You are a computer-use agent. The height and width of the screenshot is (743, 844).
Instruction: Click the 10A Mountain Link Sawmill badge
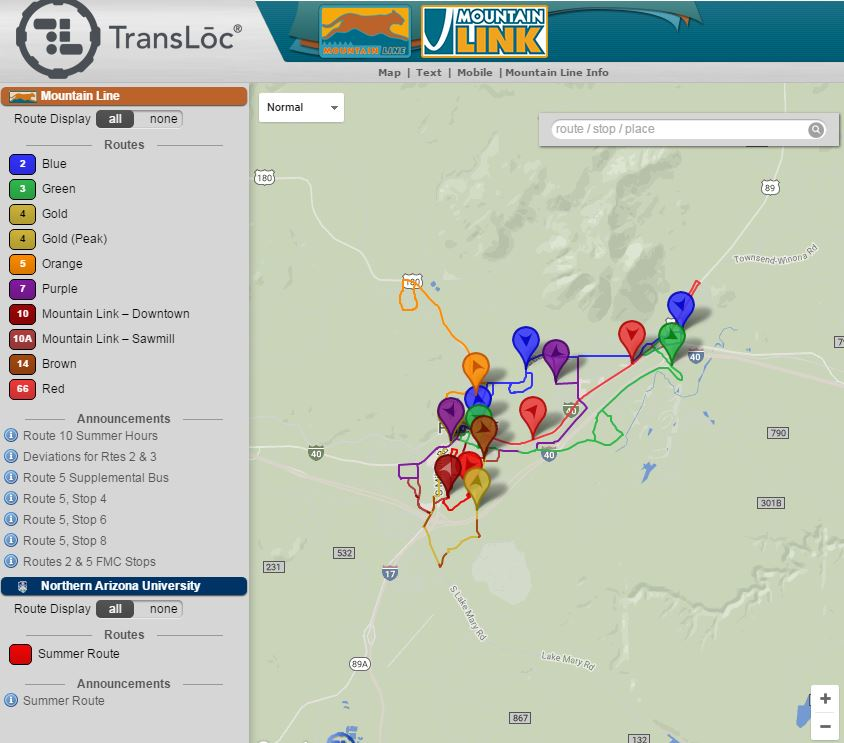(x=22, y=339)
